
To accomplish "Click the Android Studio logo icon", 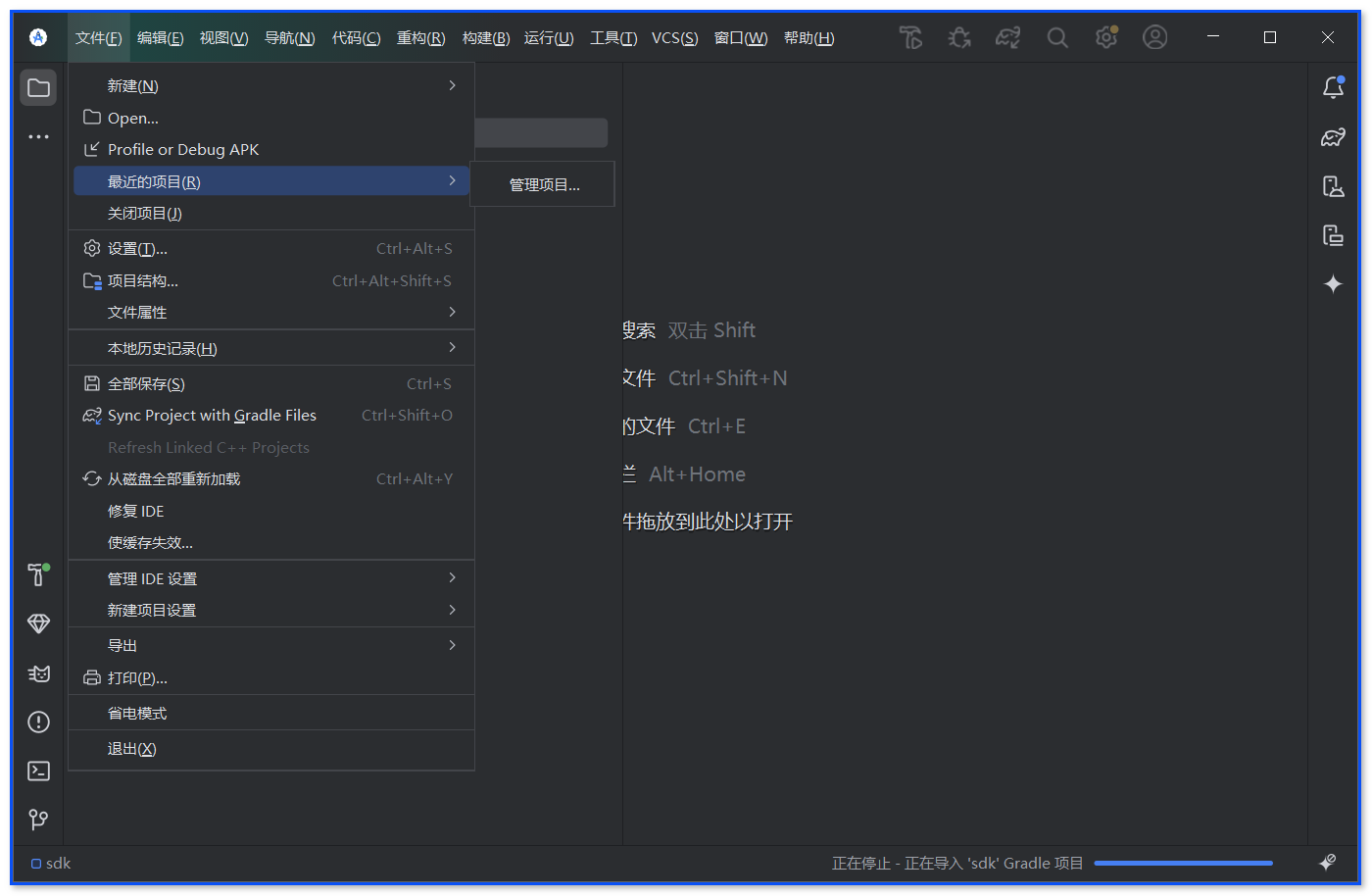I will coord(38,37).
